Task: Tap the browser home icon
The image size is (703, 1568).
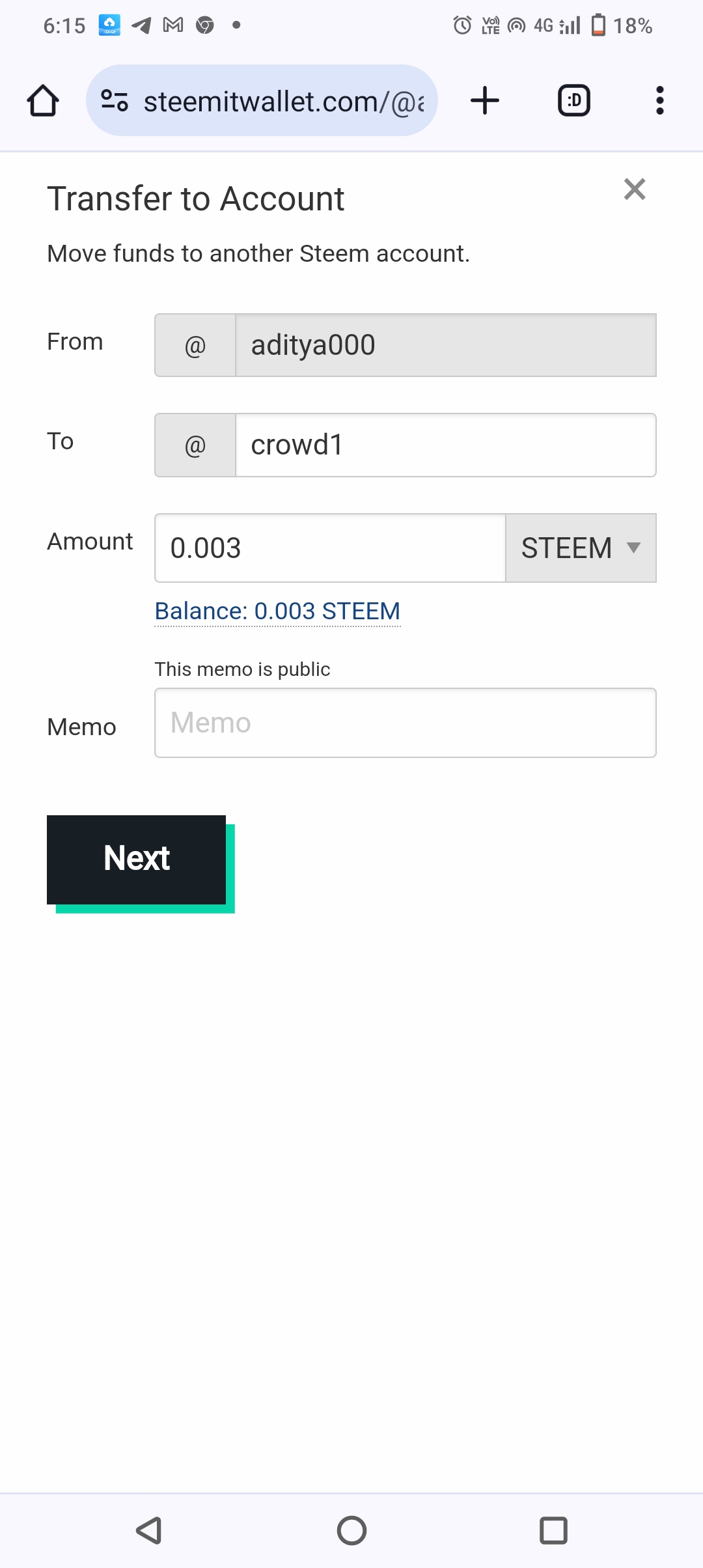Action: coord(43,101)
